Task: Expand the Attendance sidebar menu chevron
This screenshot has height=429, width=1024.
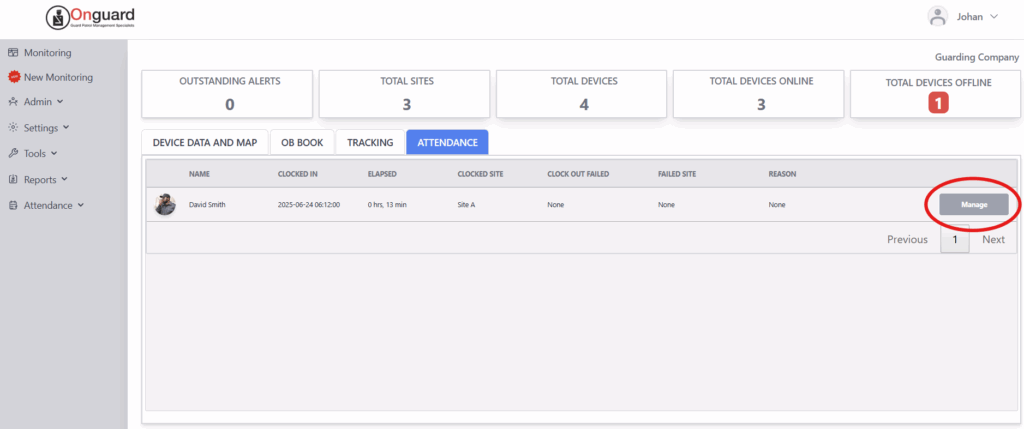Action: [x=80, y=205]
